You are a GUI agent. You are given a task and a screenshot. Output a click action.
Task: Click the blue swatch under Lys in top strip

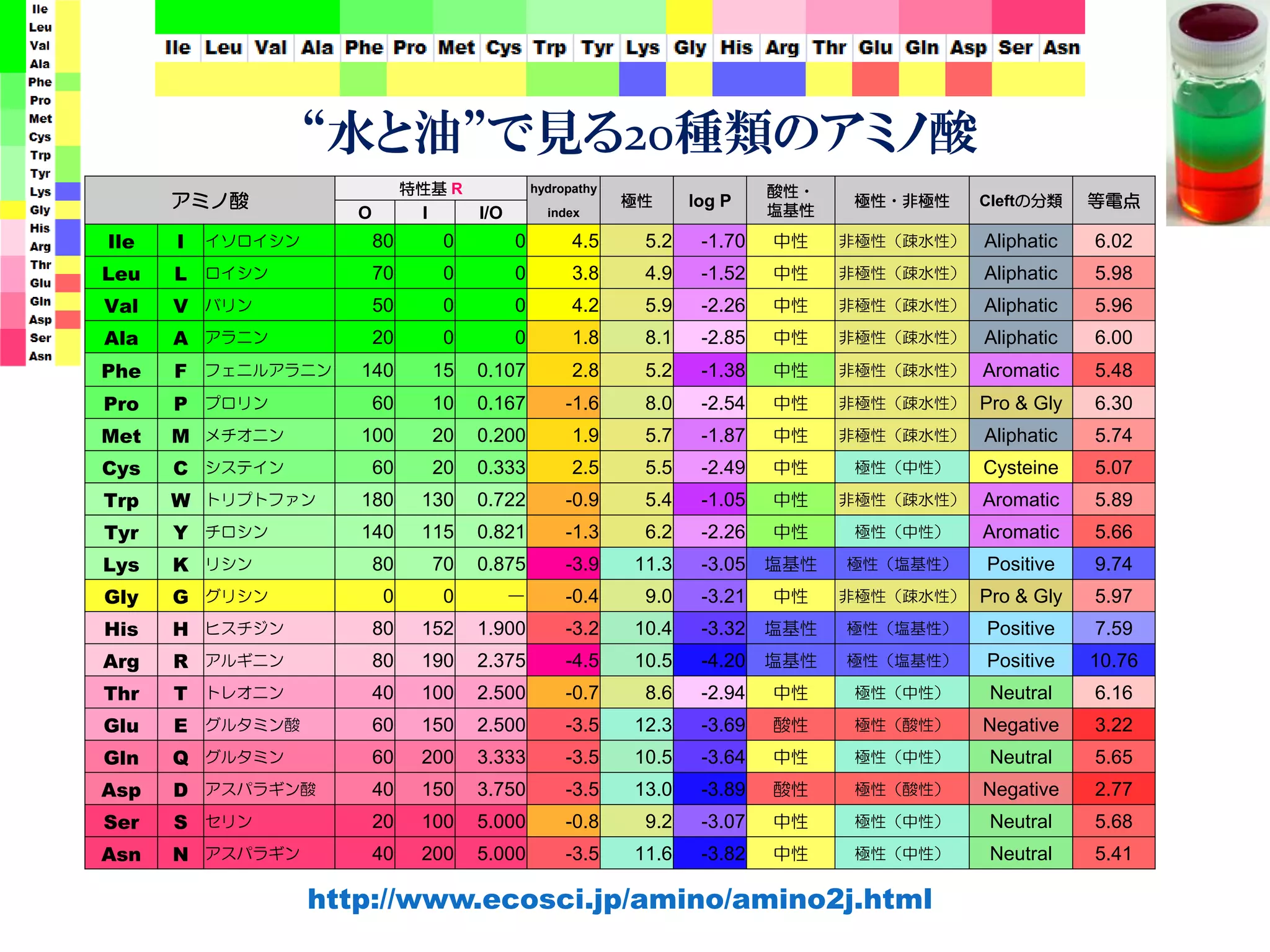tap(642, 79)
